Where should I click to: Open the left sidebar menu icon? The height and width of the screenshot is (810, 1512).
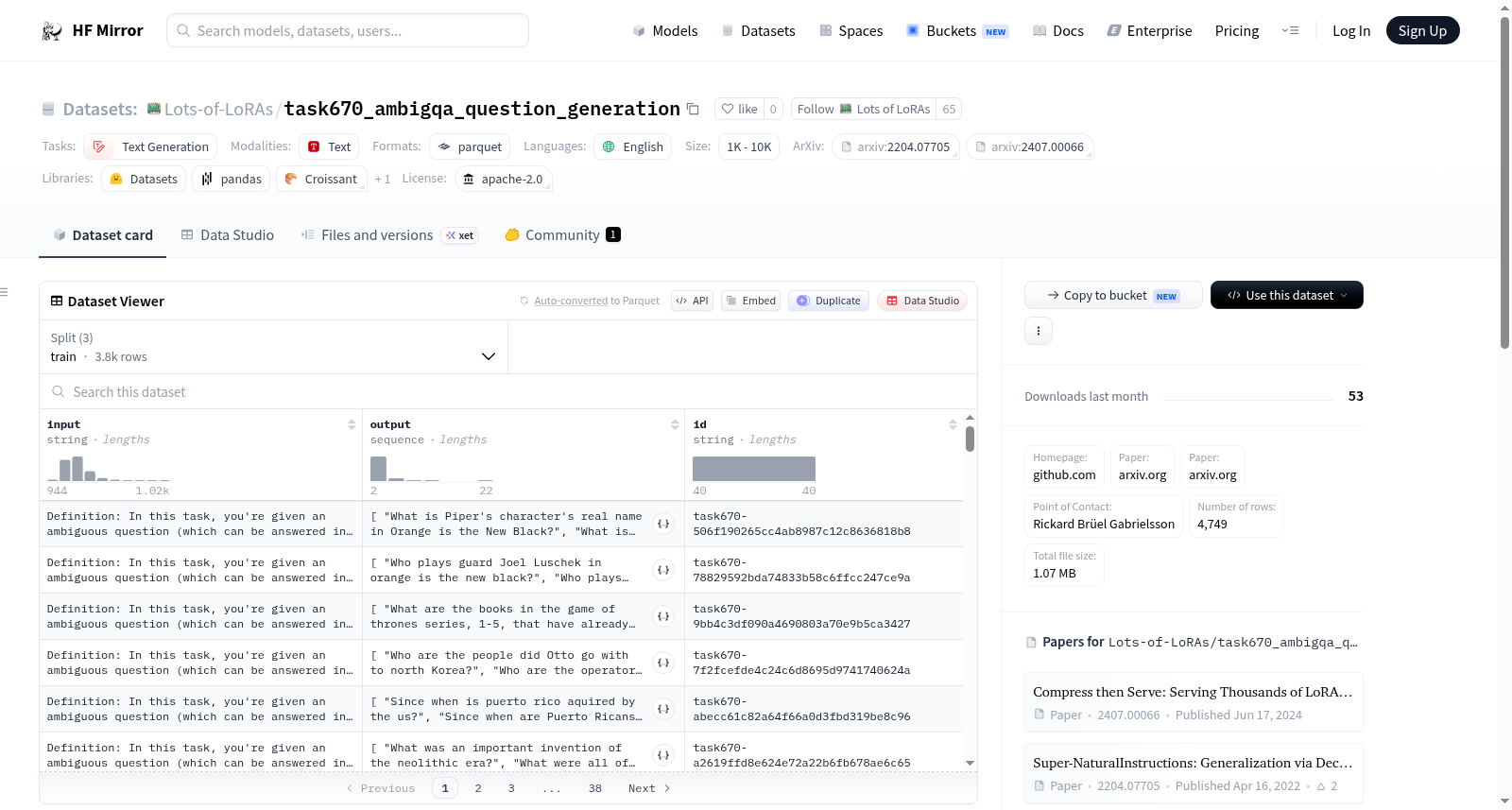[x=4, y=292]
